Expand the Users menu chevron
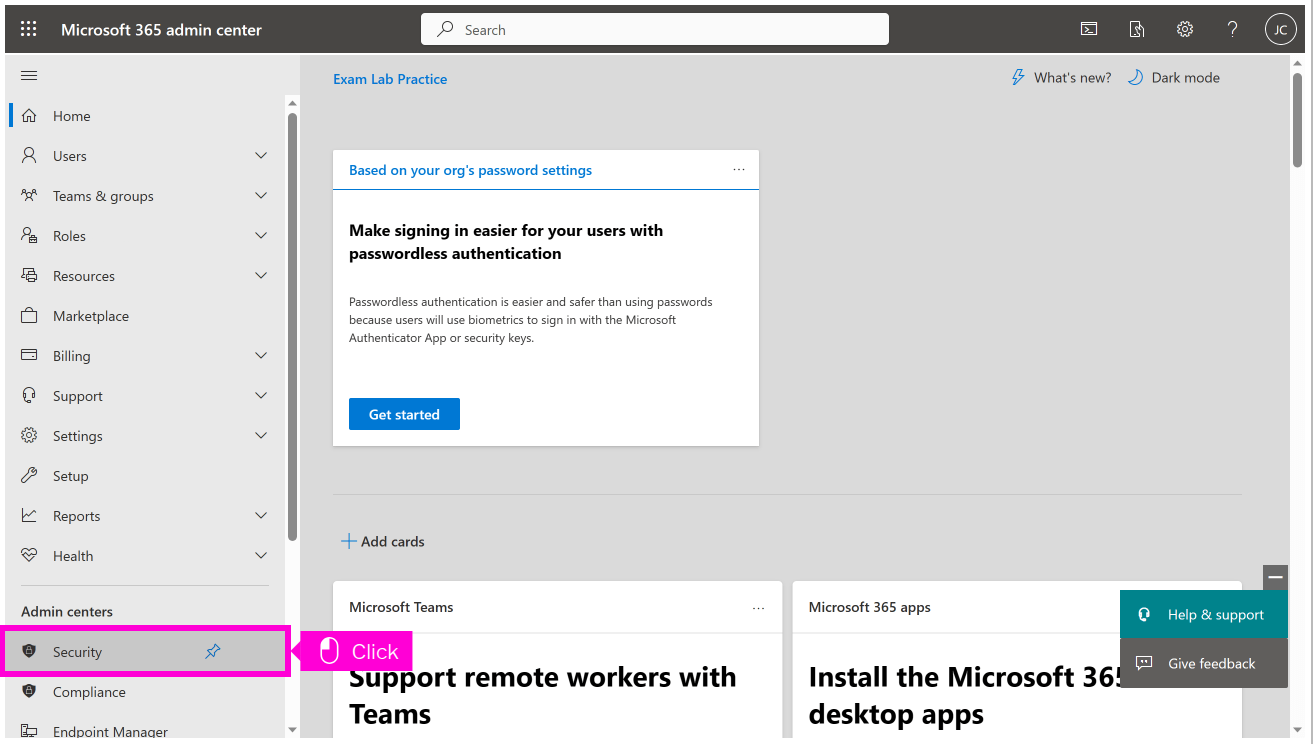 pyautogui.click(x=261, y=156)
